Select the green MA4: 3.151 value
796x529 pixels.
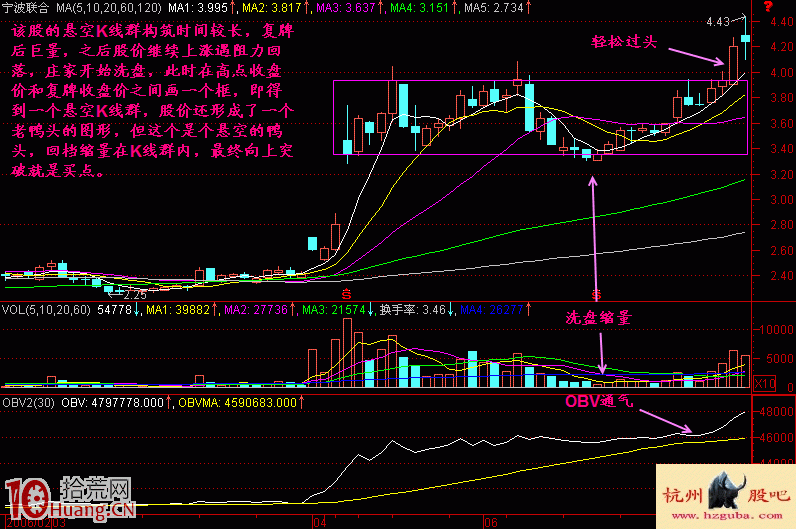[419, 8]
